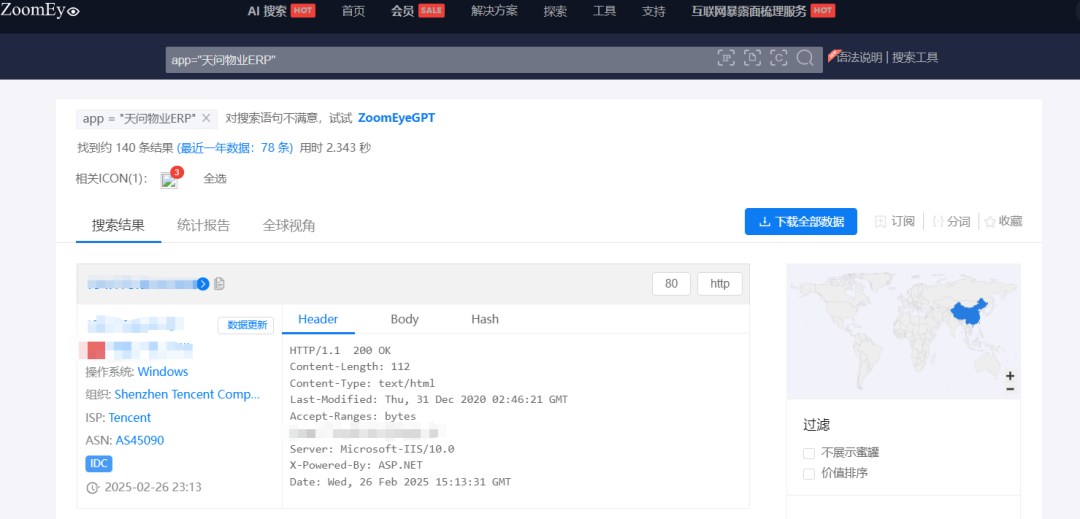Open 支持 menu item
This screenshot has width=1080, height=519.
point(654,11)
